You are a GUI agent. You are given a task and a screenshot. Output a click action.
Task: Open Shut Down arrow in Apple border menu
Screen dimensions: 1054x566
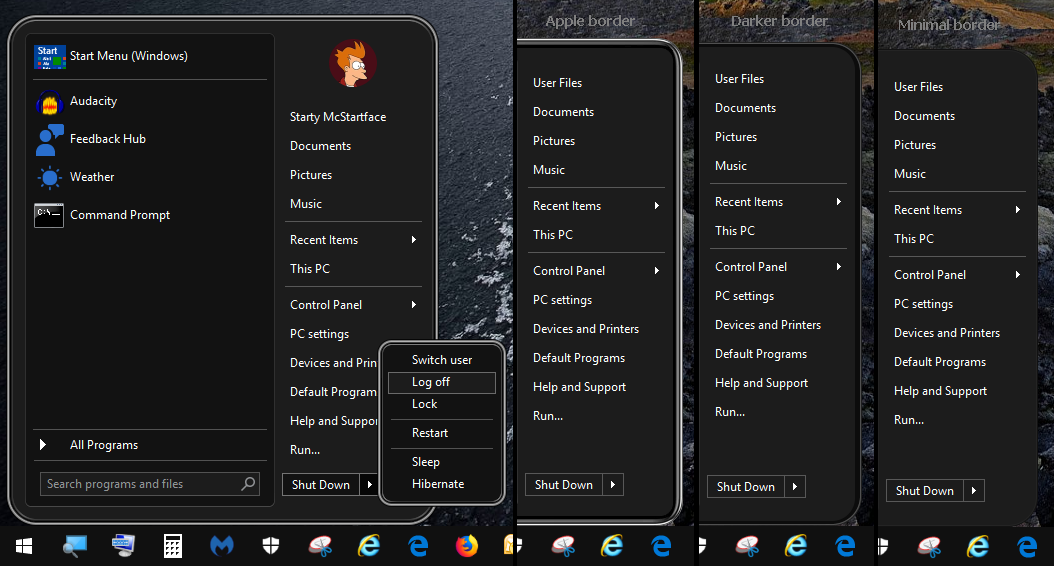(613, 485)
